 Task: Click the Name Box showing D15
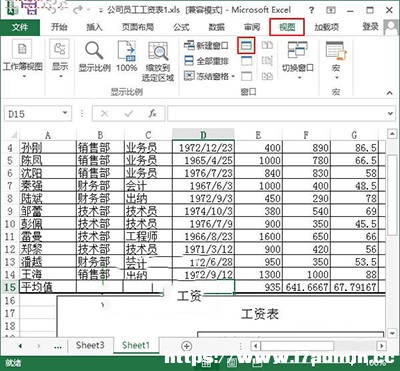(33, 114)
